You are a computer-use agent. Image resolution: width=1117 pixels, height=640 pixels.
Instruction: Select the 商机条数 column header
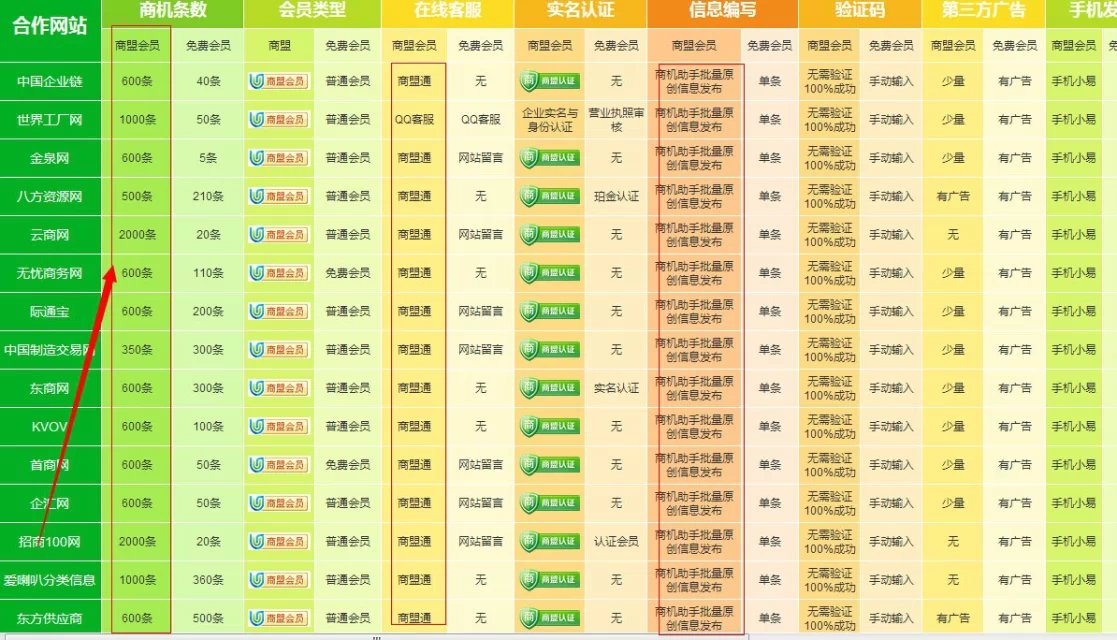(x=173, y=12)
